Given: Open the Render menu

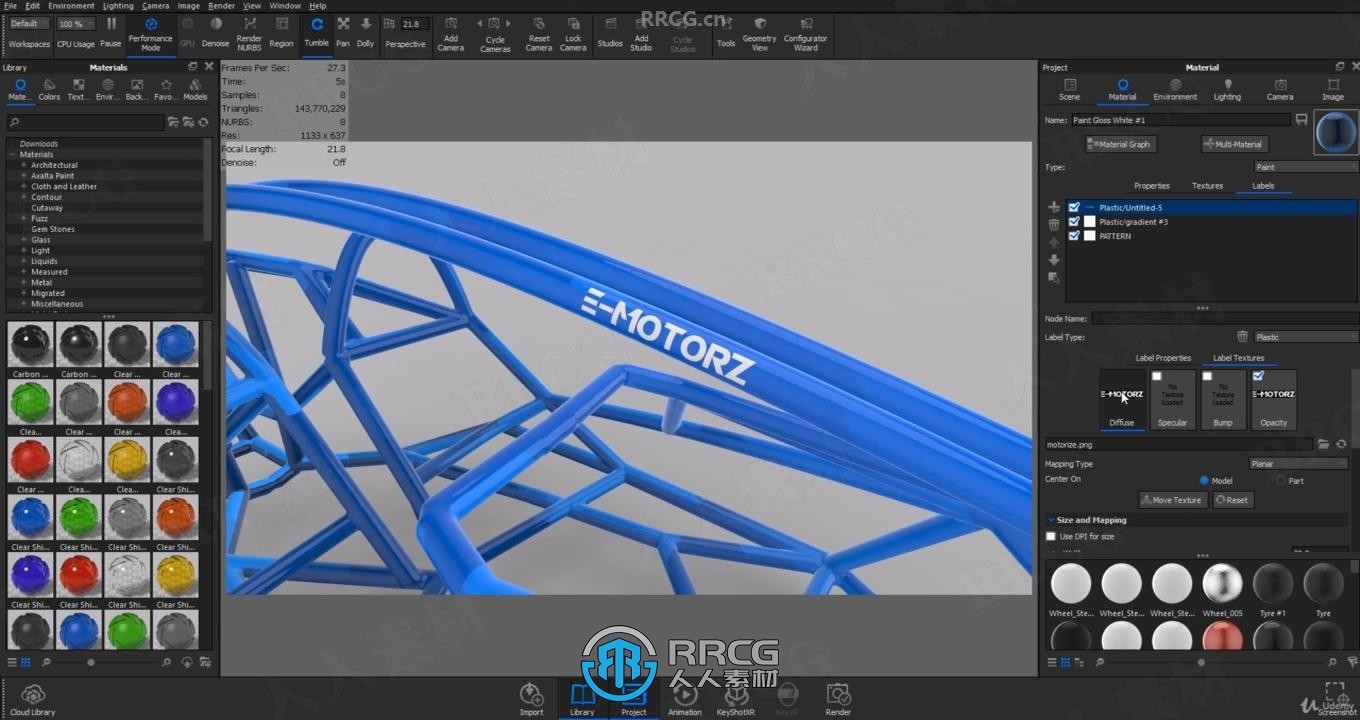Looking at the screenshot, I should [x=221, y=6].
